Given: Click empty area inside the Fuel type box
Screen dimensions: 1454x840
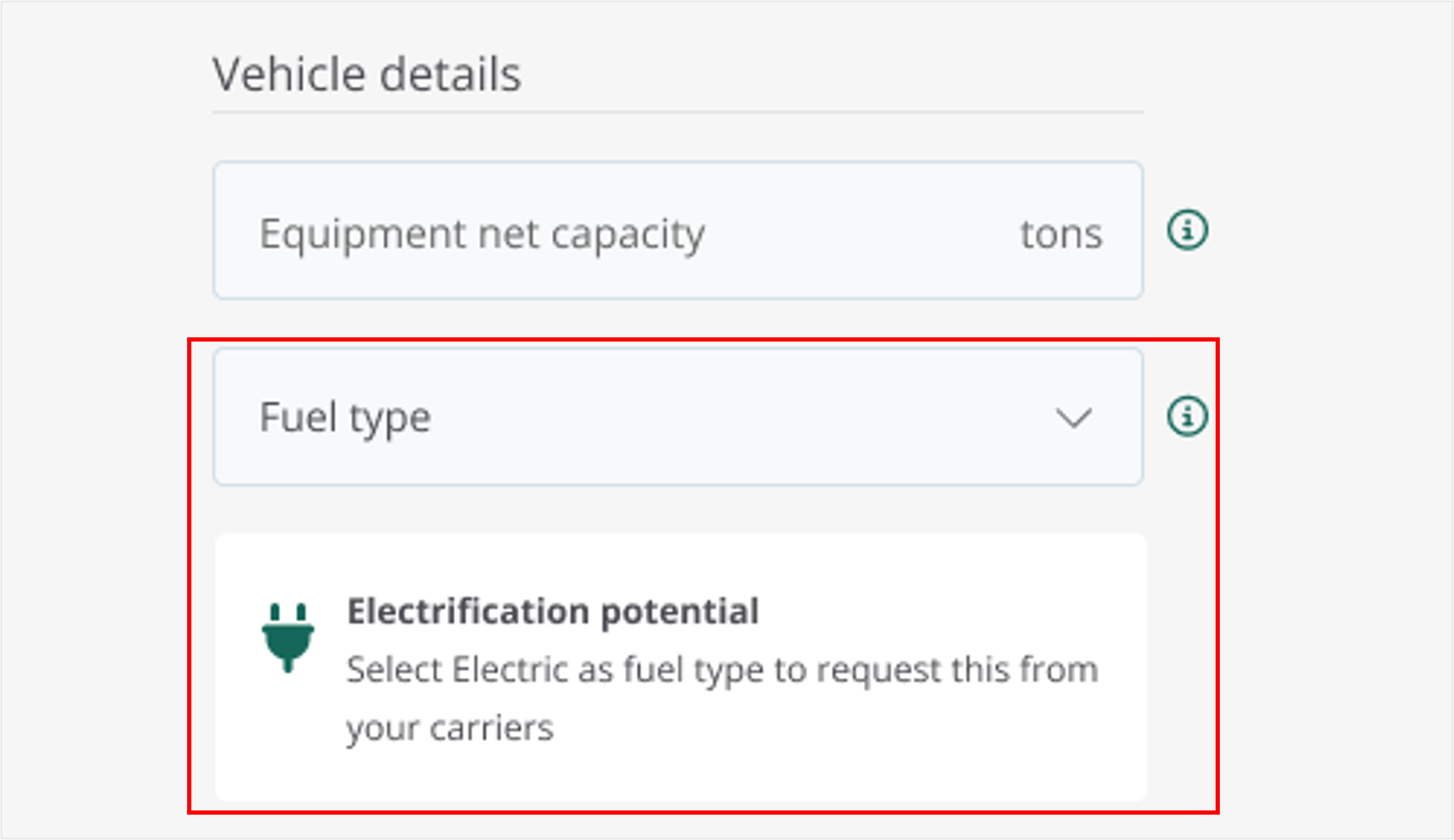Looking at the screenshot, I should pos(742,417).
